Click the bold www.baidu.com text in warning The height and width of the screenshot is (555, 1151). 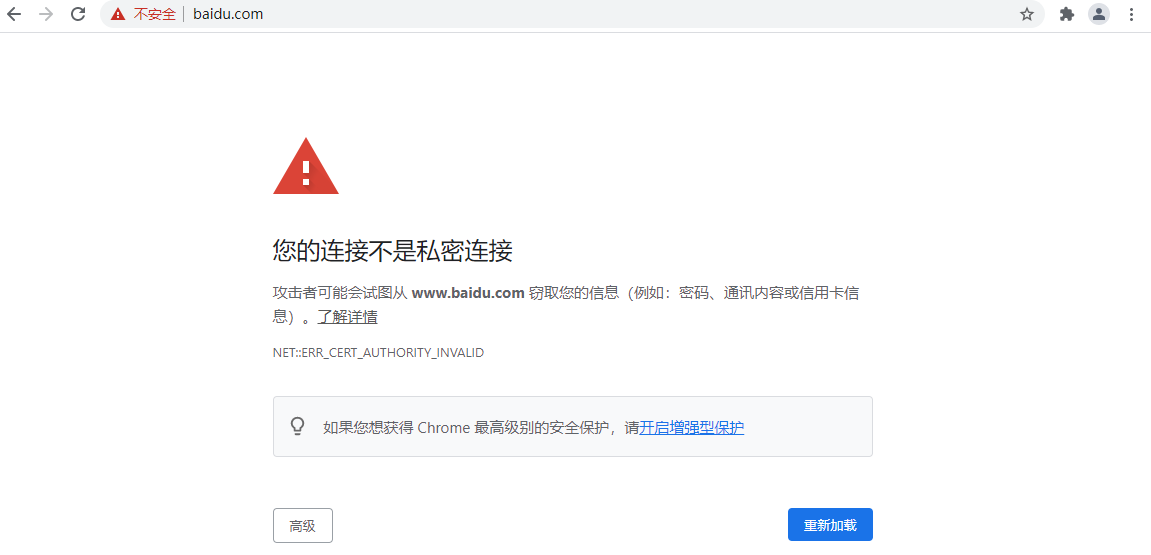click(x=468, y=293)
